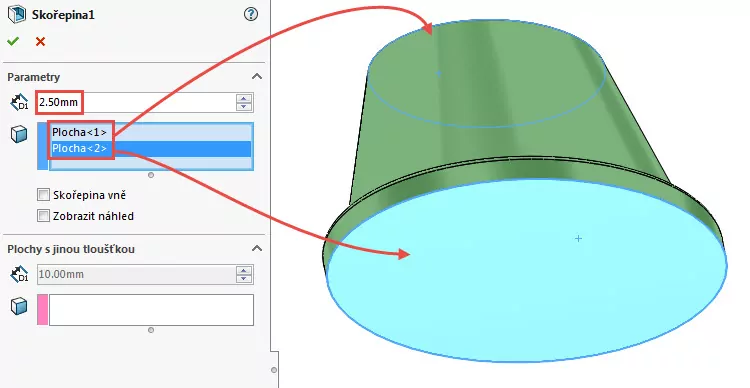The image size is (750, 388).
Task: Select Plocha<2> in faces list
Action: click(151, 149)
